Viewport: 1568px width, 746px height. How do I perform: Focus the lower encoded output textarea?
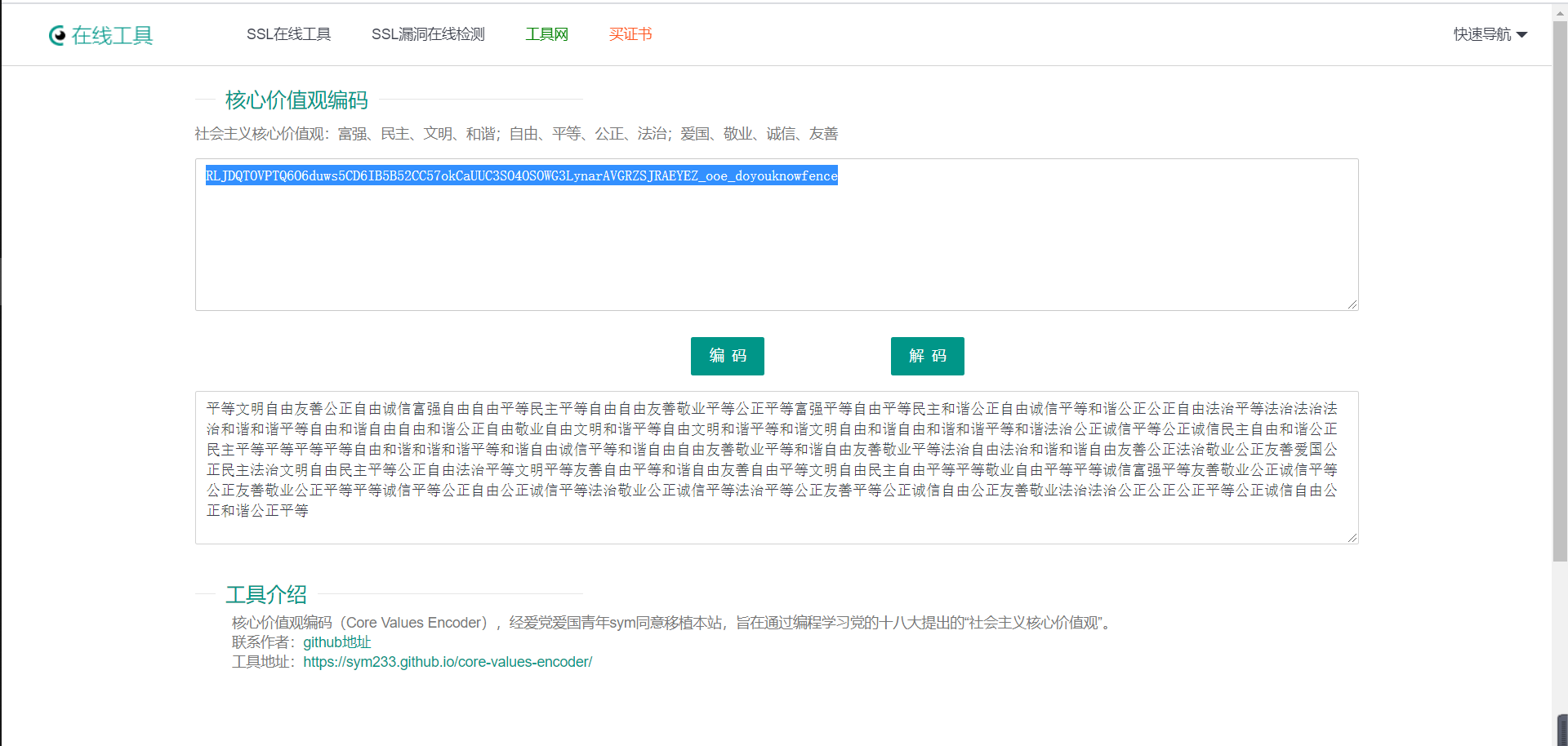coord(777,467)
